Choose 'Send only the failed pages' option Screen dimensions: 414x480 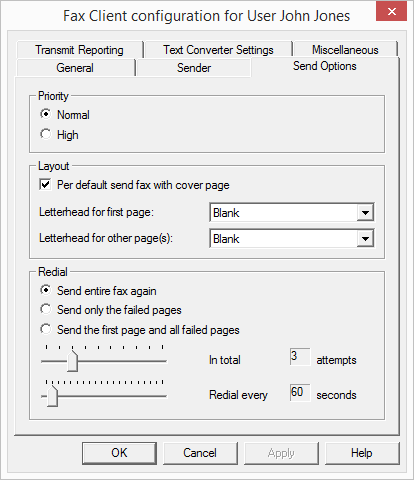tap(46, 310)
